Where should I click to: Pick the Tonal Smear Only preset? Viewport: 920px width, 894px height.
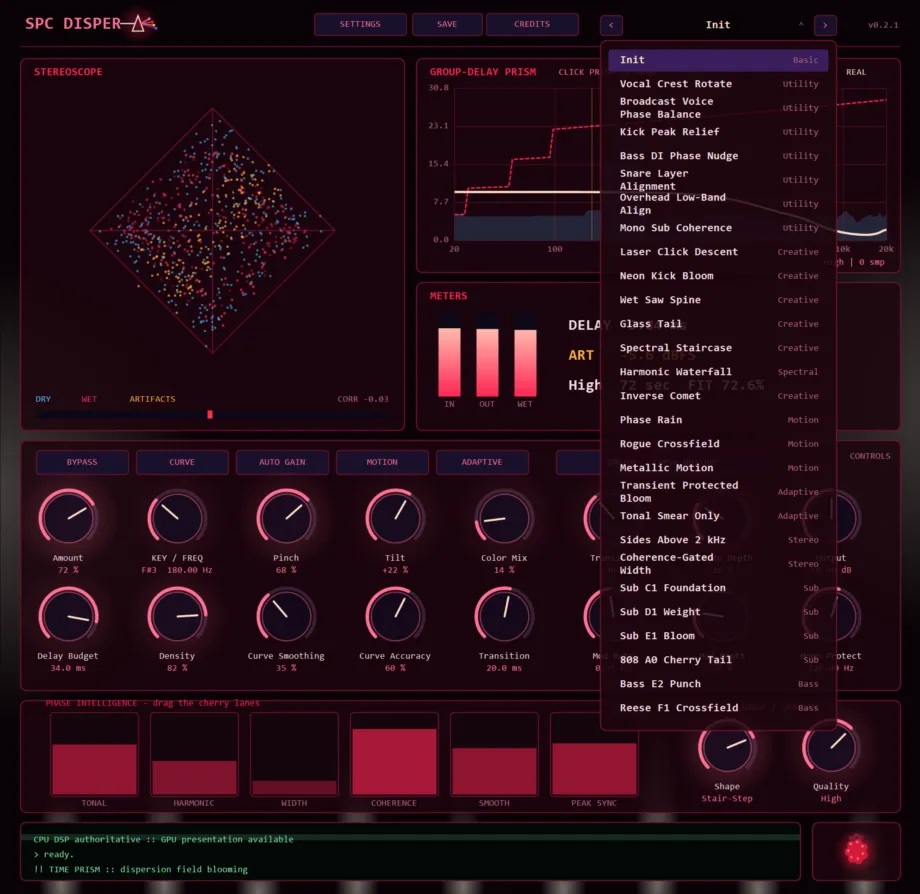[x=718, y=516]
